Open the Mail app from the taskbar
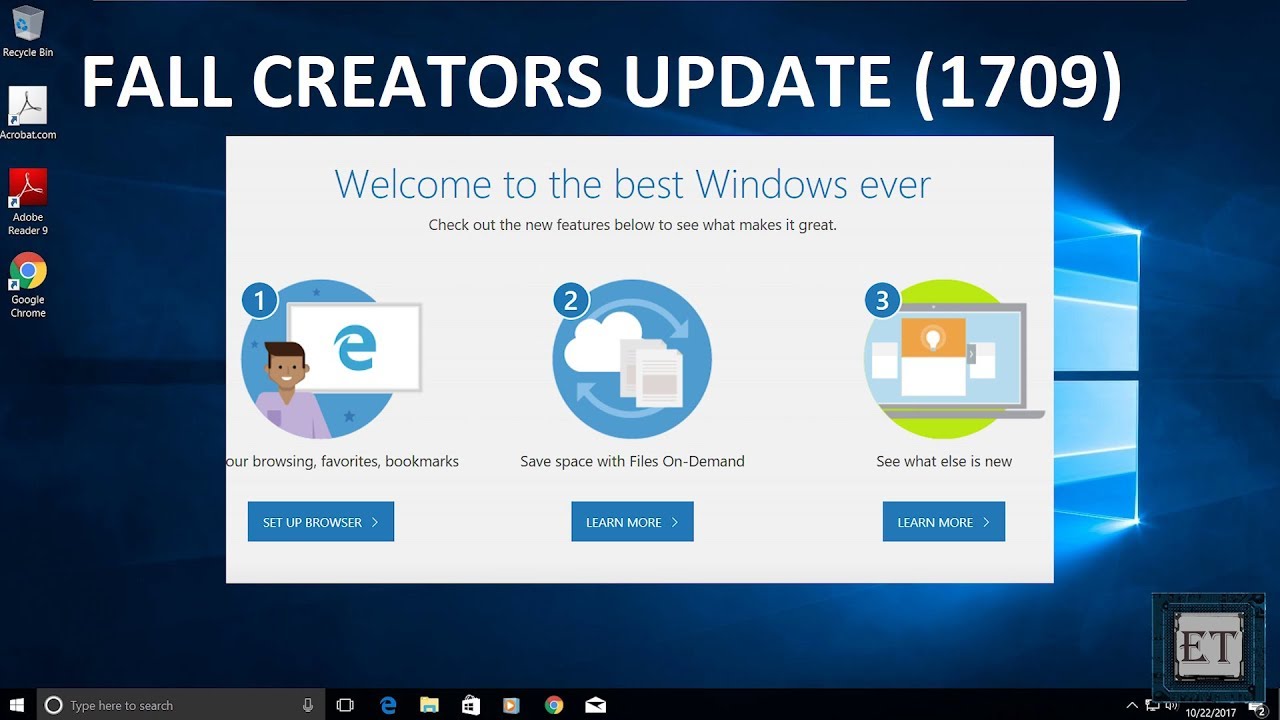 coord(595,705)
